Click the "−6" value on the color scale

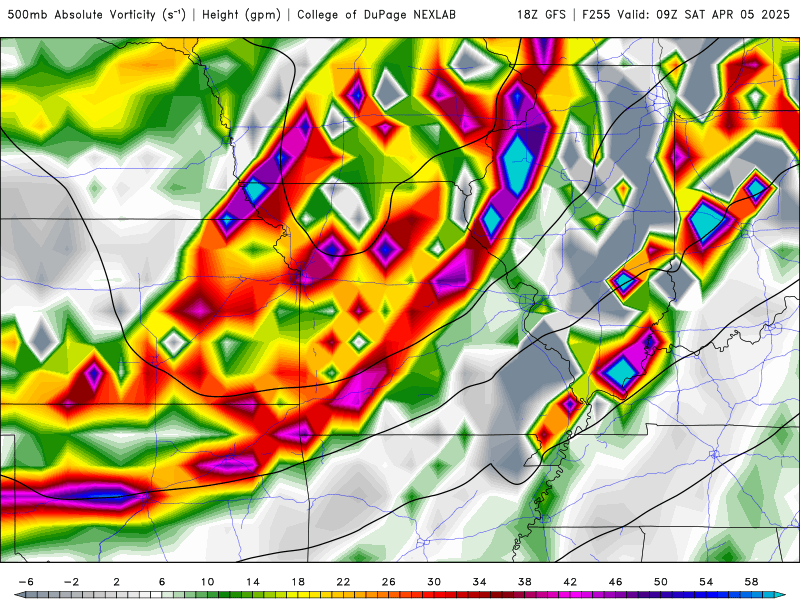[26, 582]
